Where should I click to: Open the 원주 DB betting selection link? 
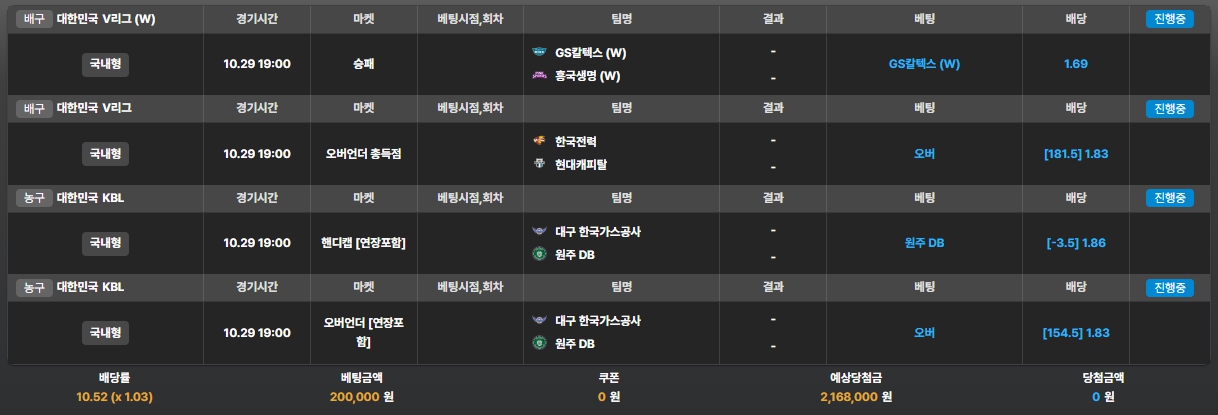(924, 243)
